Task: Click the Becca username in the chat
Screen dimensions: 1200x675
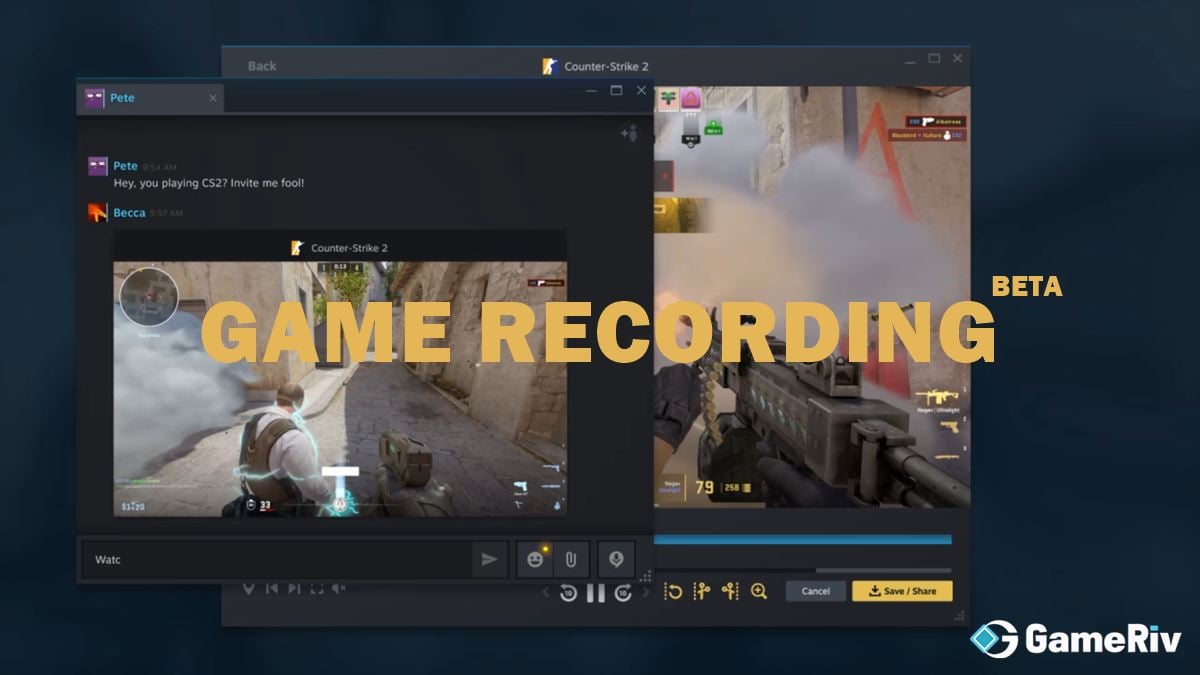Action: 129,213
